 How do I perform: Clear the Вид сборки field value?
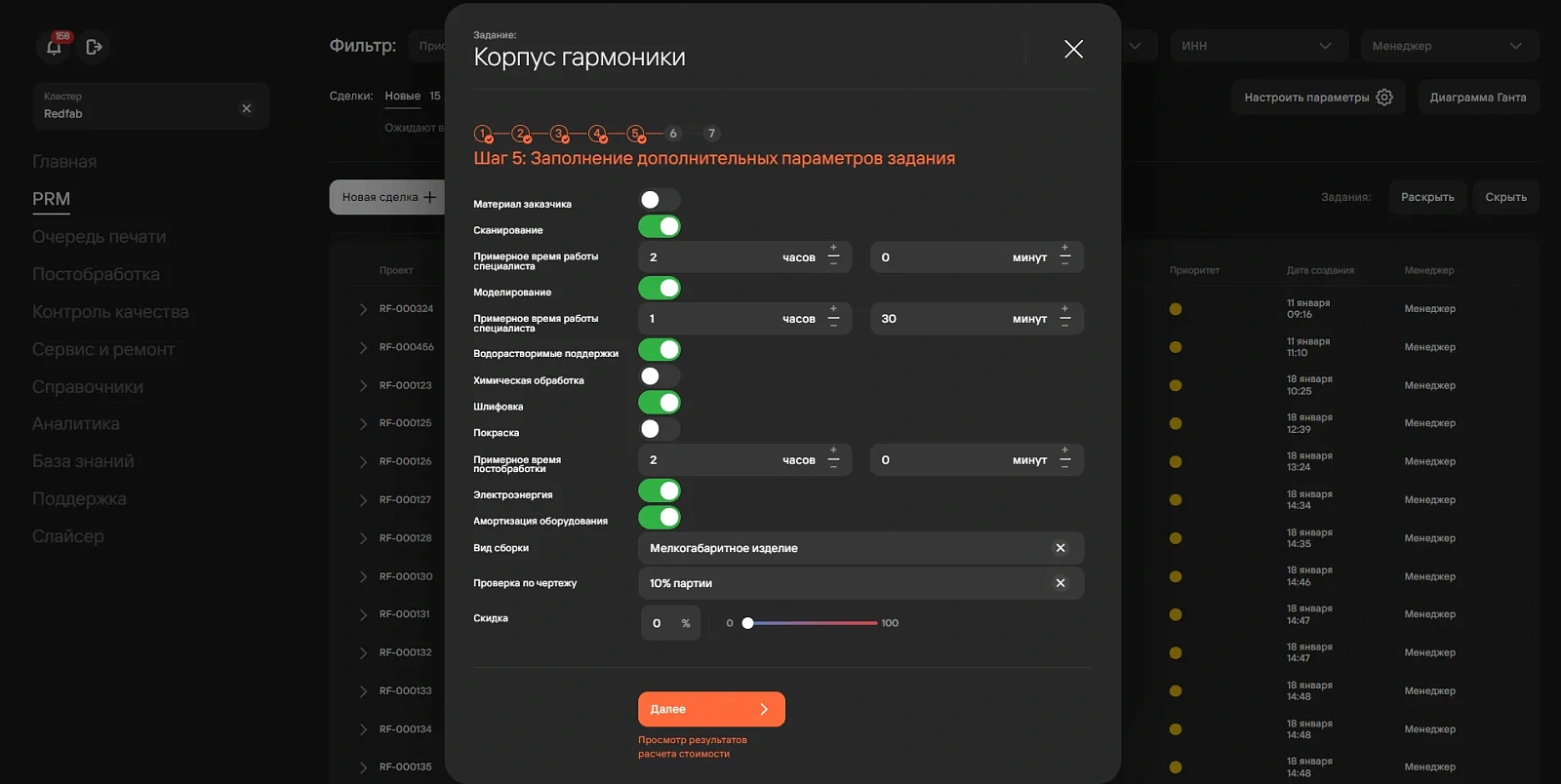pyautogui.click(x=1061, y=548)
